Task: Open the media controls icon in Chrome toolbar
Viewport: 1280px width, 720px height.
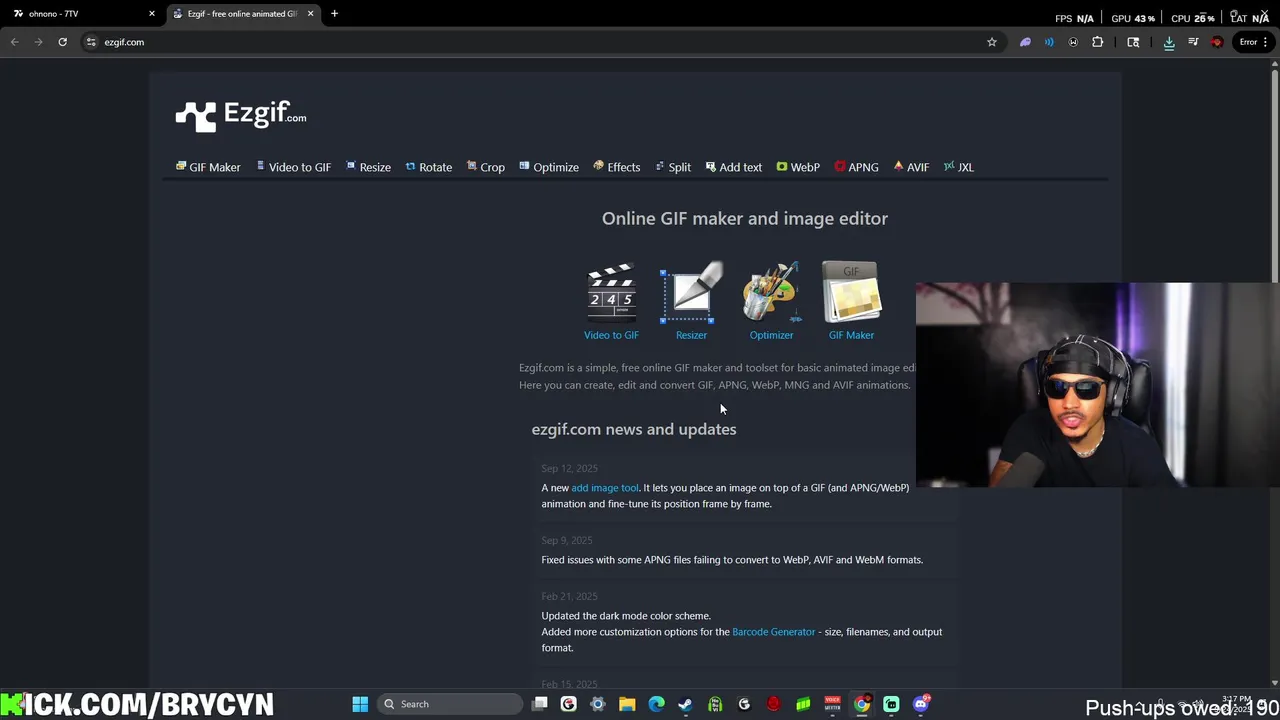Action: [x=1193, y=42]
